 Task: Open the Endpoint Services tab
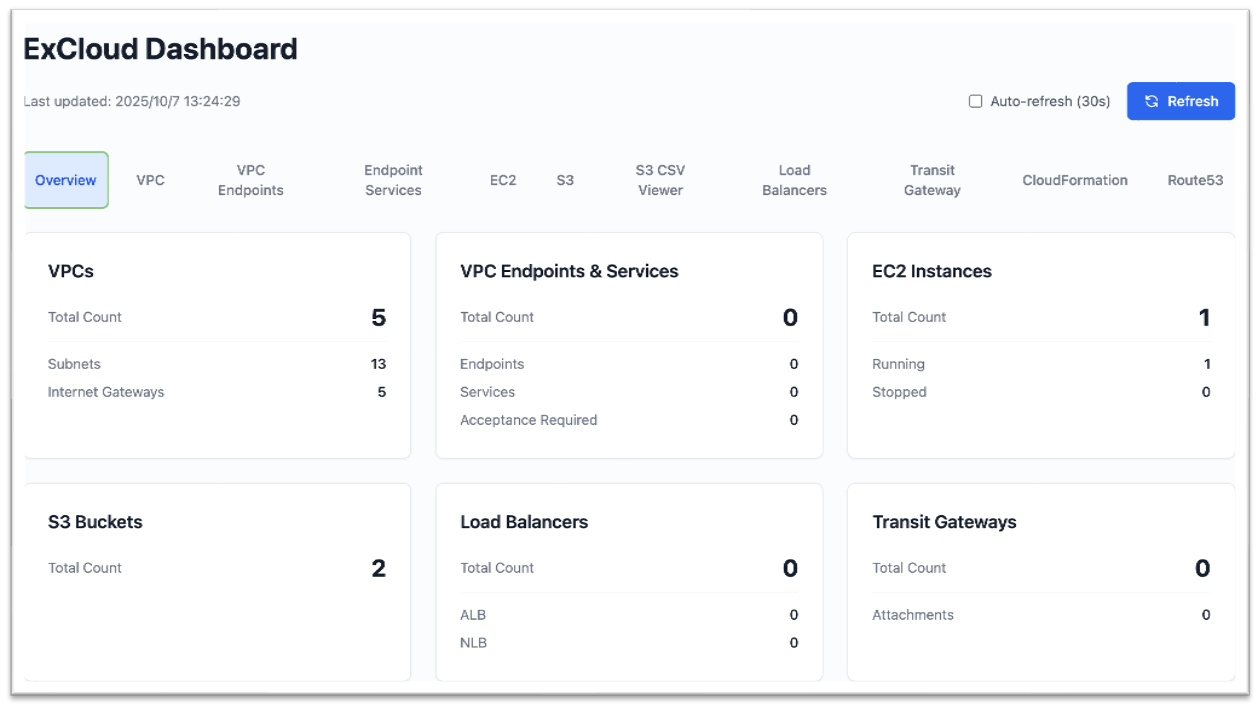click(x=393, y=180)
